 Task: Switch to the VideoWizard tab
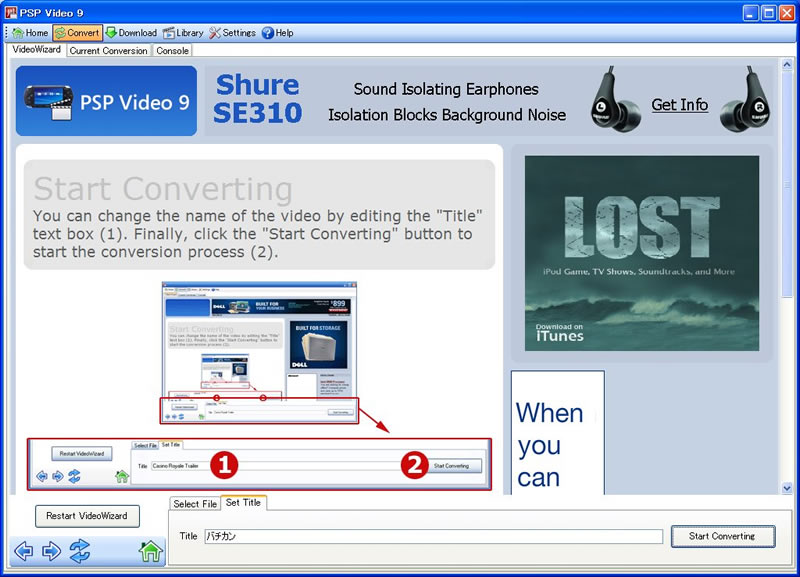pyautogui.click(x=36, y=49)
